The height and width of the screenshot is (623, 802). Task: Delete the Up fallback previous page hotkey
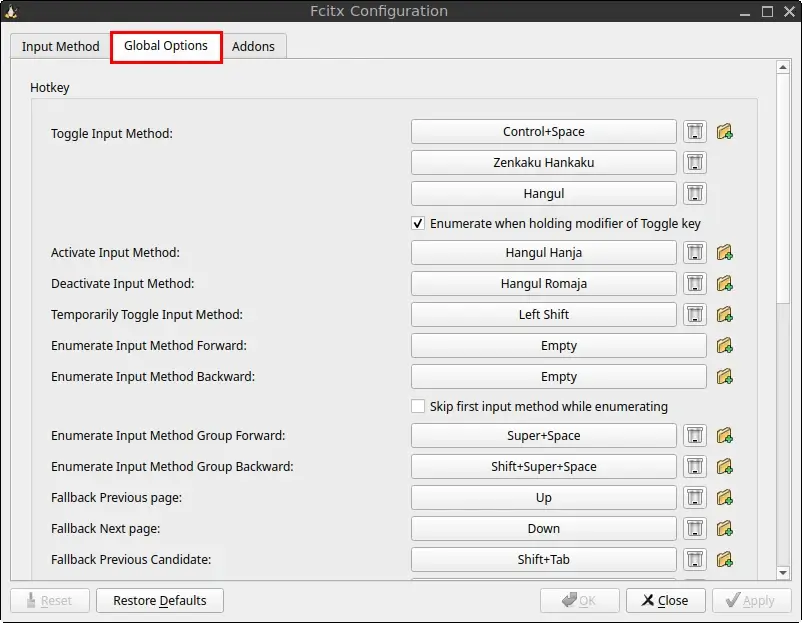pyautogui.click(x=695, y=498)
